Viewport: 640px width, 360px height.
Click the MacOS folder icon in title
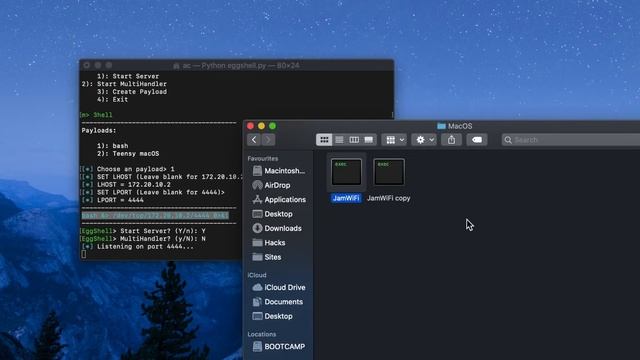tap(441, 126)
